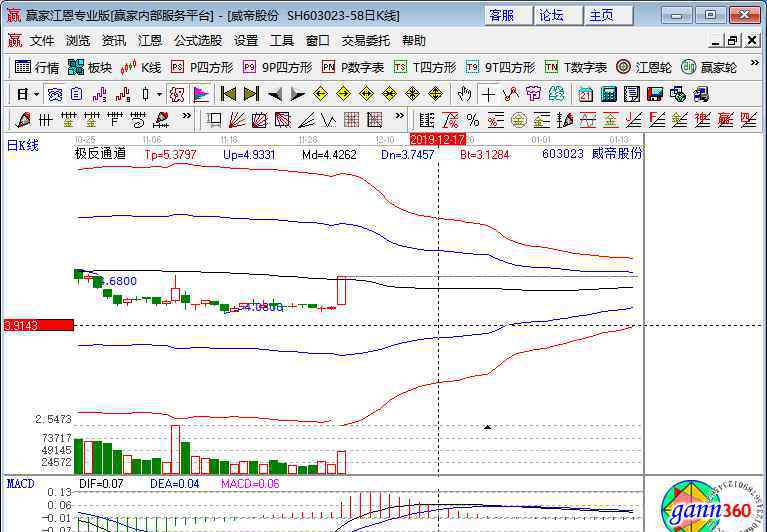Select the percent % tool

[x=473, y=120]
